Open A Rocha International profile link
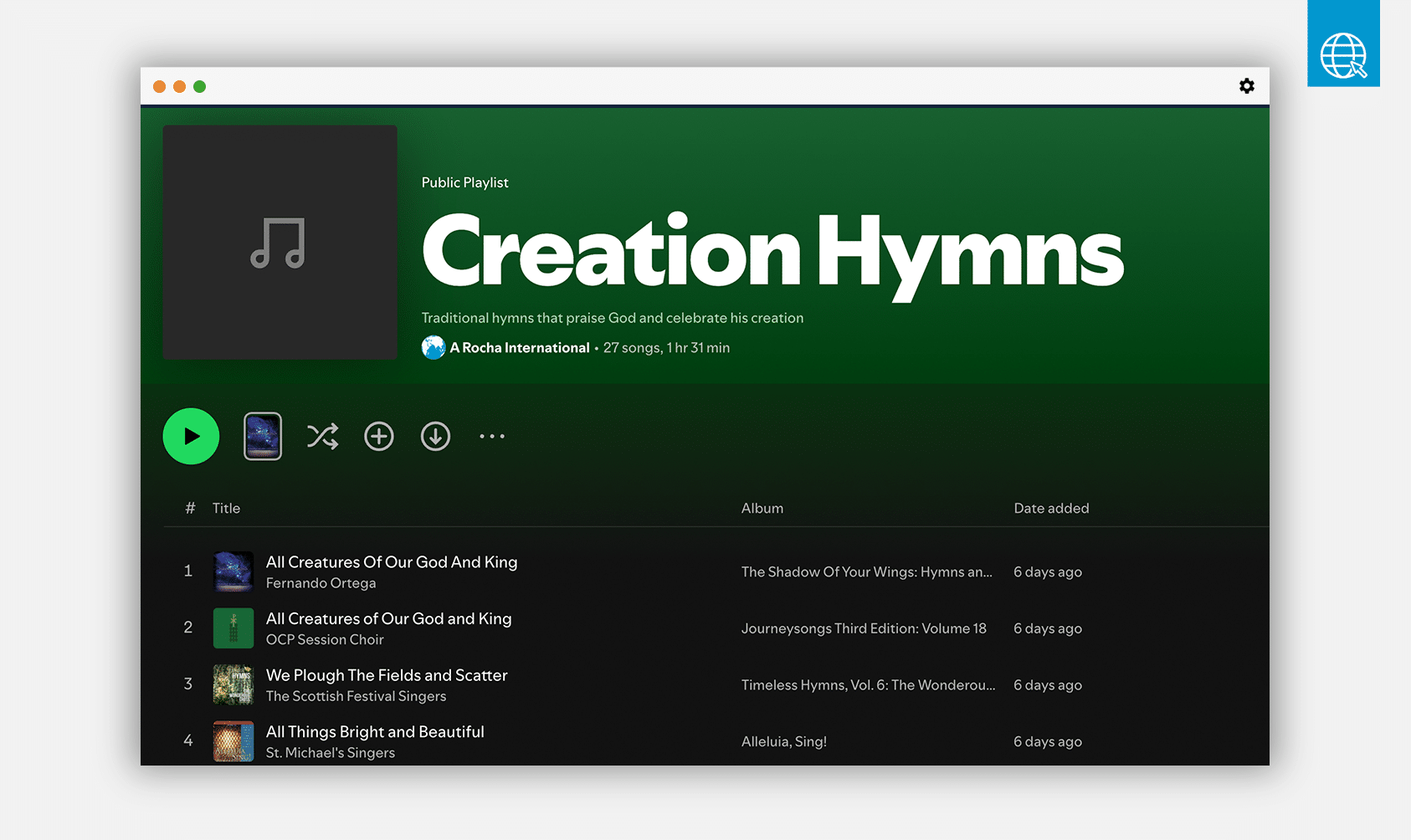1411x840 pixels. 520,348
